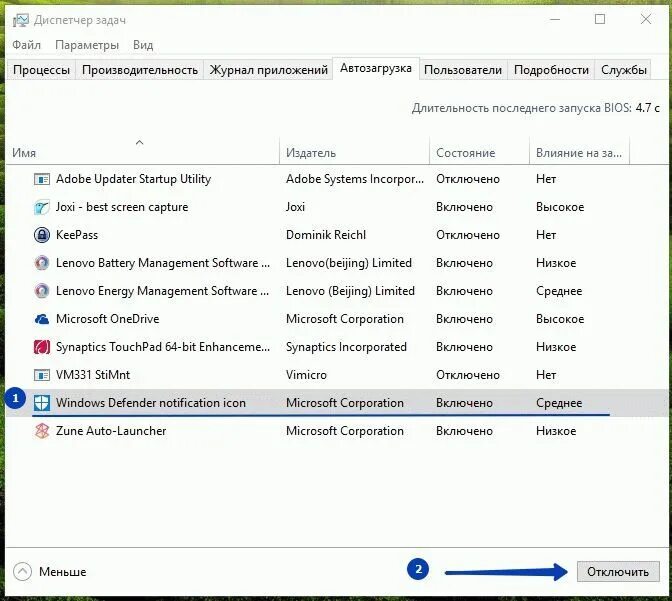Minimize the Task Manager window
Image resolution: width=672 pixels, height=601 pixels.
pos(555,19)
